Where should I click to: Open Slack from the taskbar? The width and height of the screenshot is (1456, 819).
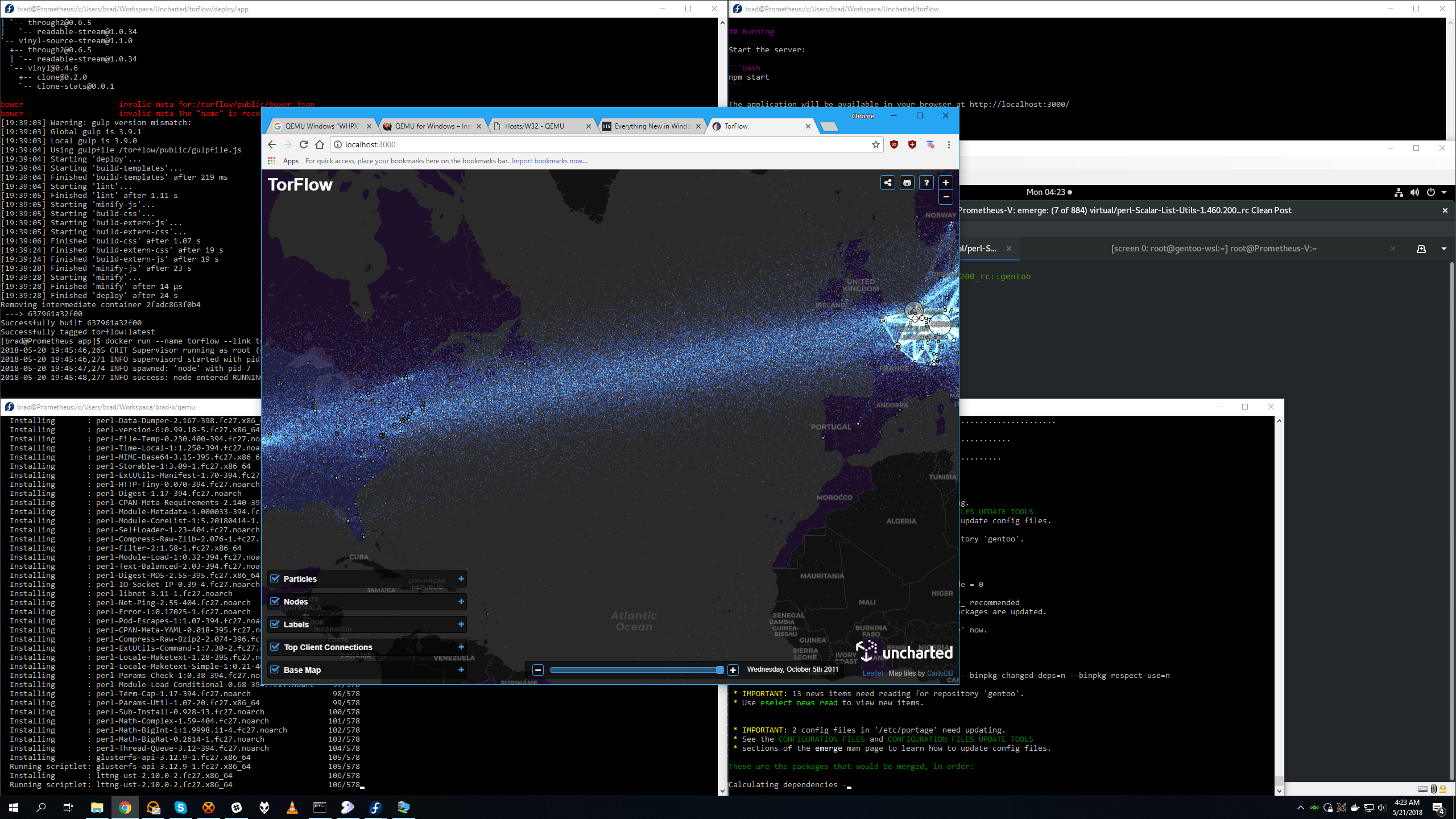237,808
